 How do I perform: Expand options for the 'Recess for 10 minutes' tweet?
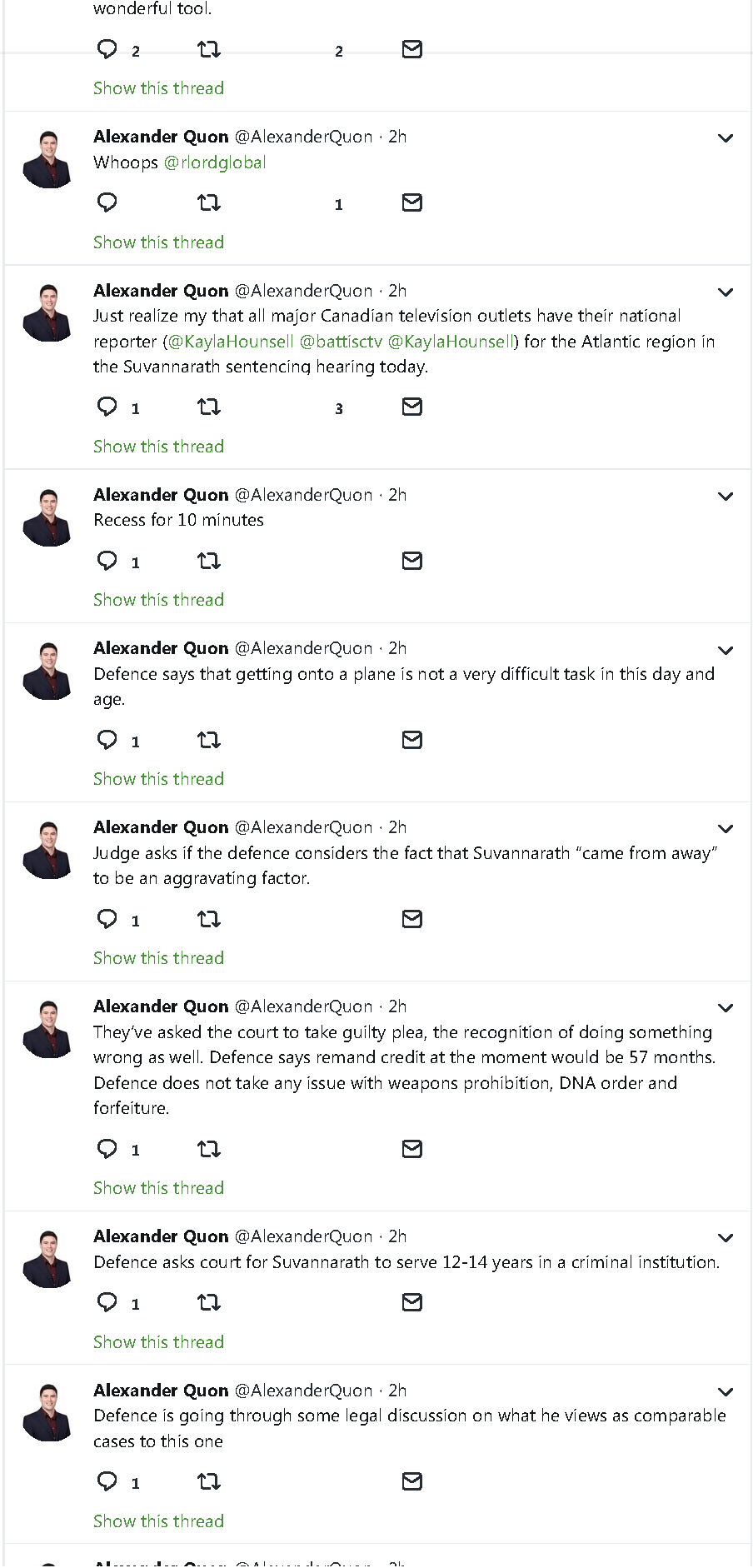point(726,497)
